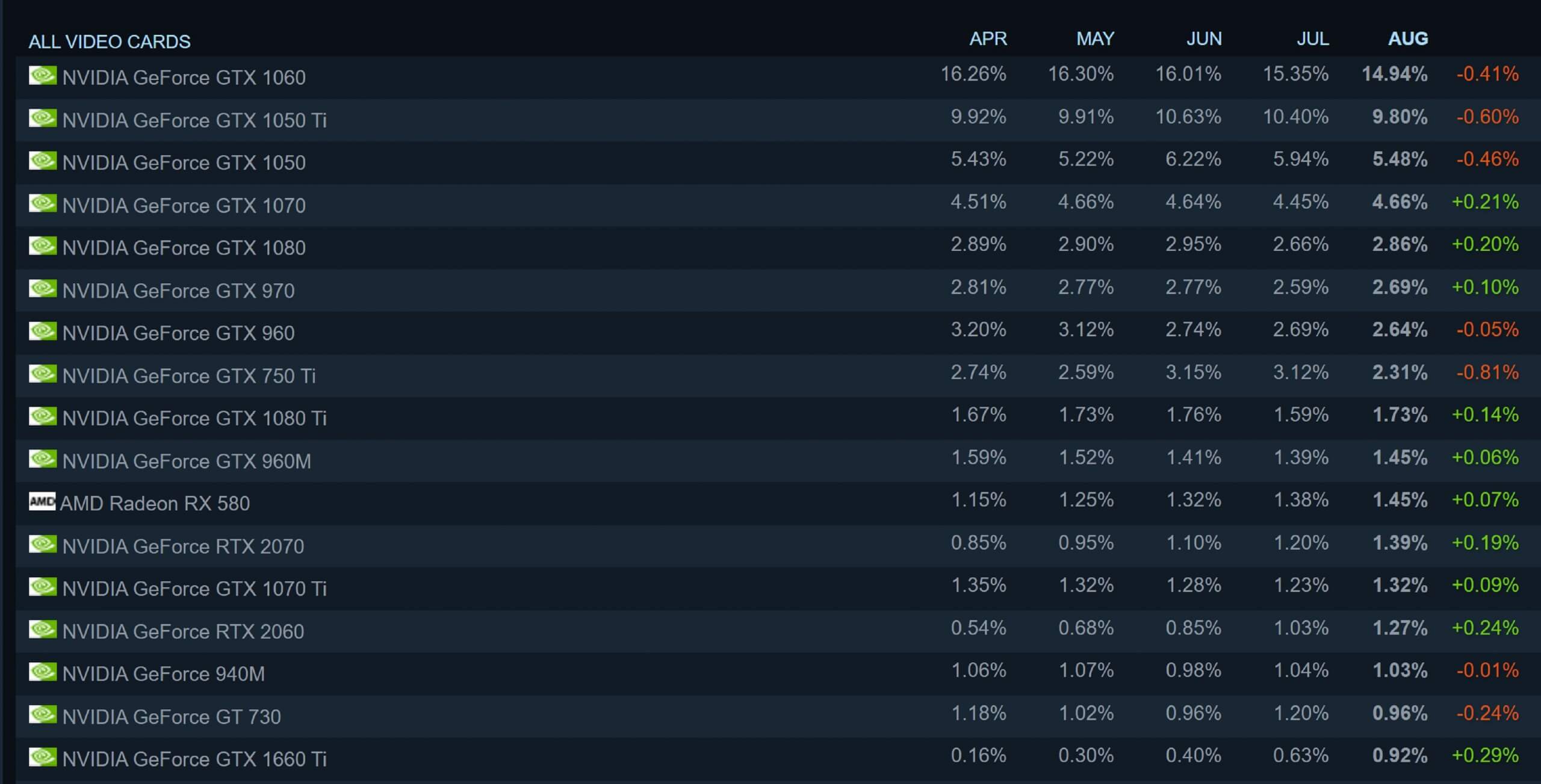Image resolution: width=1541 pixels, height=784 pixels.
Task: Click the NVIDIA logo beside GTX 750 Ti
Action: (x=43, y=374)
